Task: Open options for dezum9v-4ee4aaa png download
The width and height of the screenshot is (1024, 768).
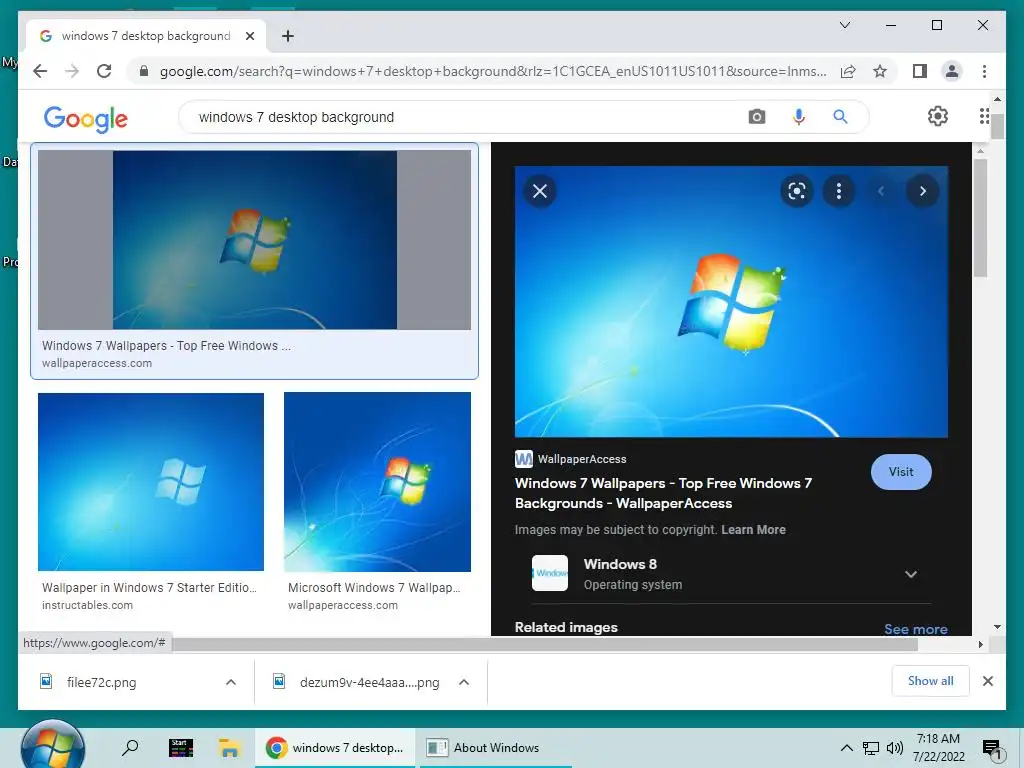Action: pos(464,682)
